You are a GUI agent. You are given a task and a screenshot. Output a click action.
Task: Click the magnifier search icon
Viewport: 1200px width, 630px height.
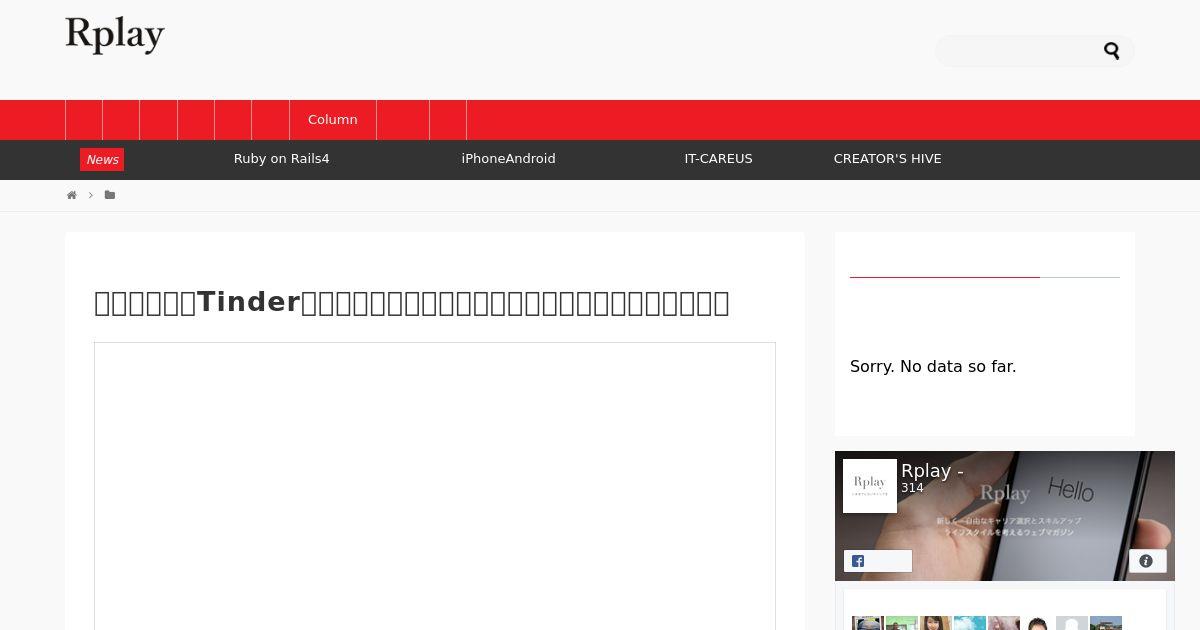point(1111,51)
